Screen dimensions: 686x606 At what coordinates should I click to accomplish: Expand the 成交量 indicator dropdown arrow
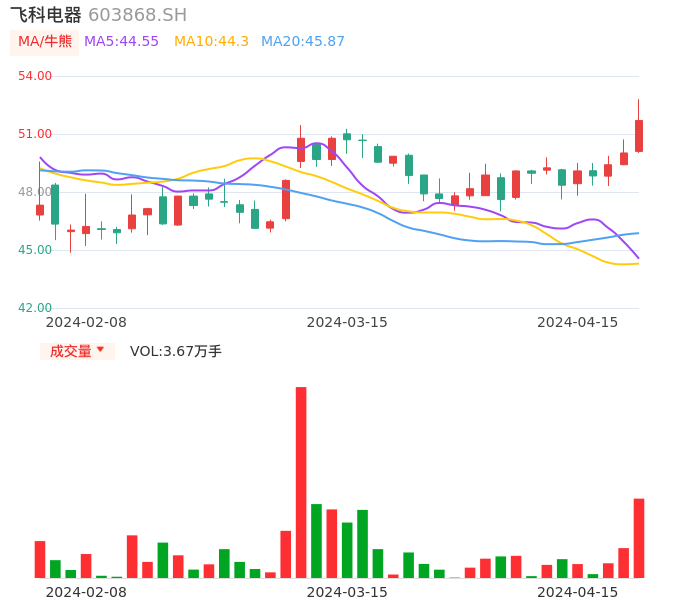pos(100,350)
